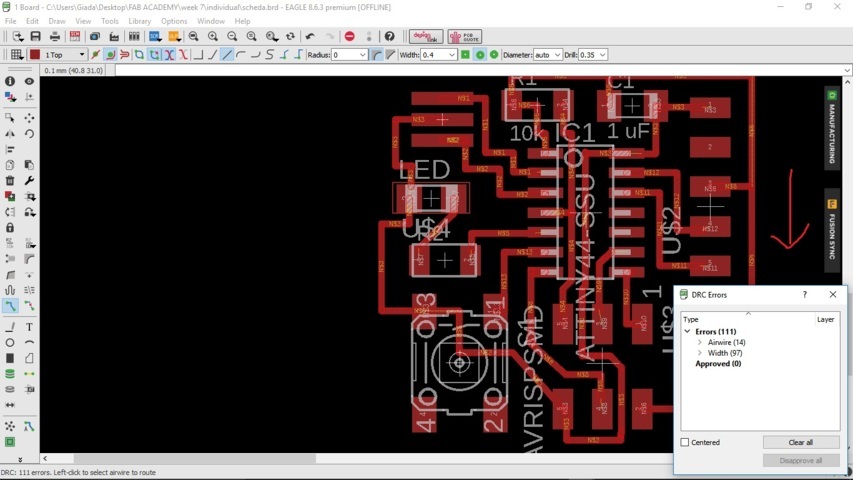Select the Dimension tool
Screen dimensions: 853x480
(10, 405)
